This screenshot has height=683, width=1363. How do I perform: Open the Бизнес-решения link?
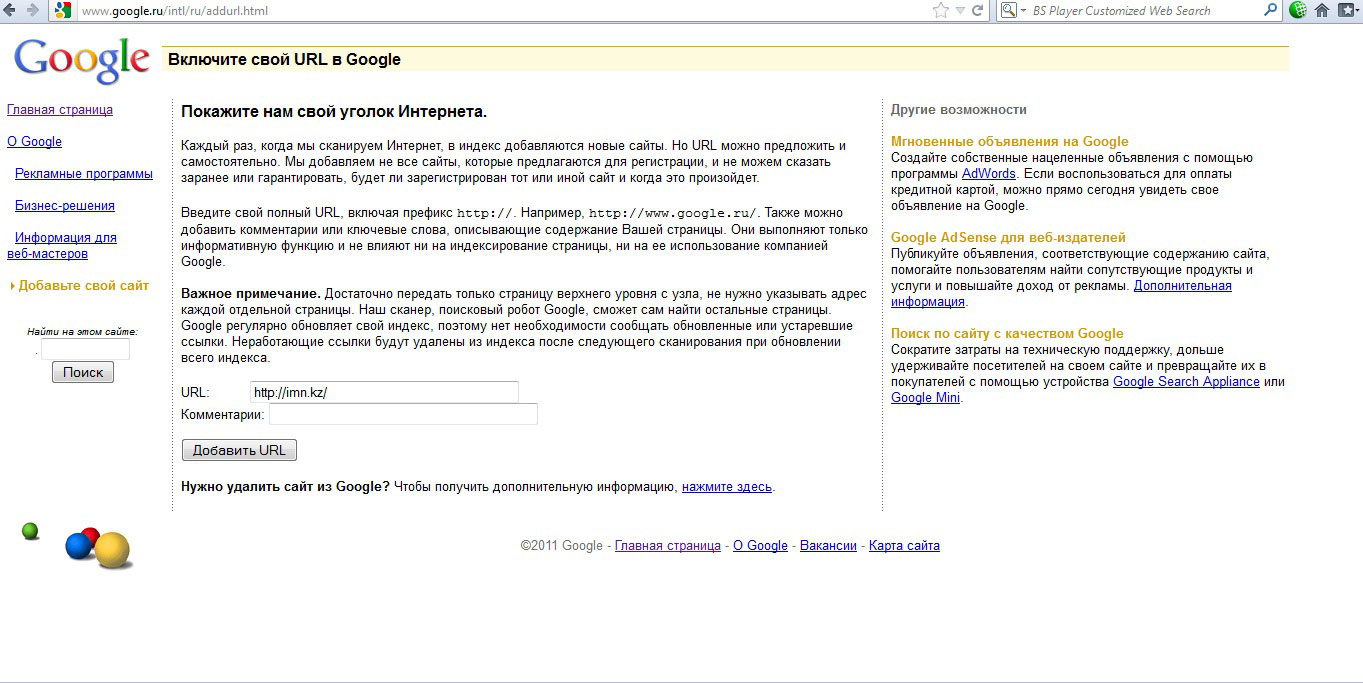coord(65,206)
